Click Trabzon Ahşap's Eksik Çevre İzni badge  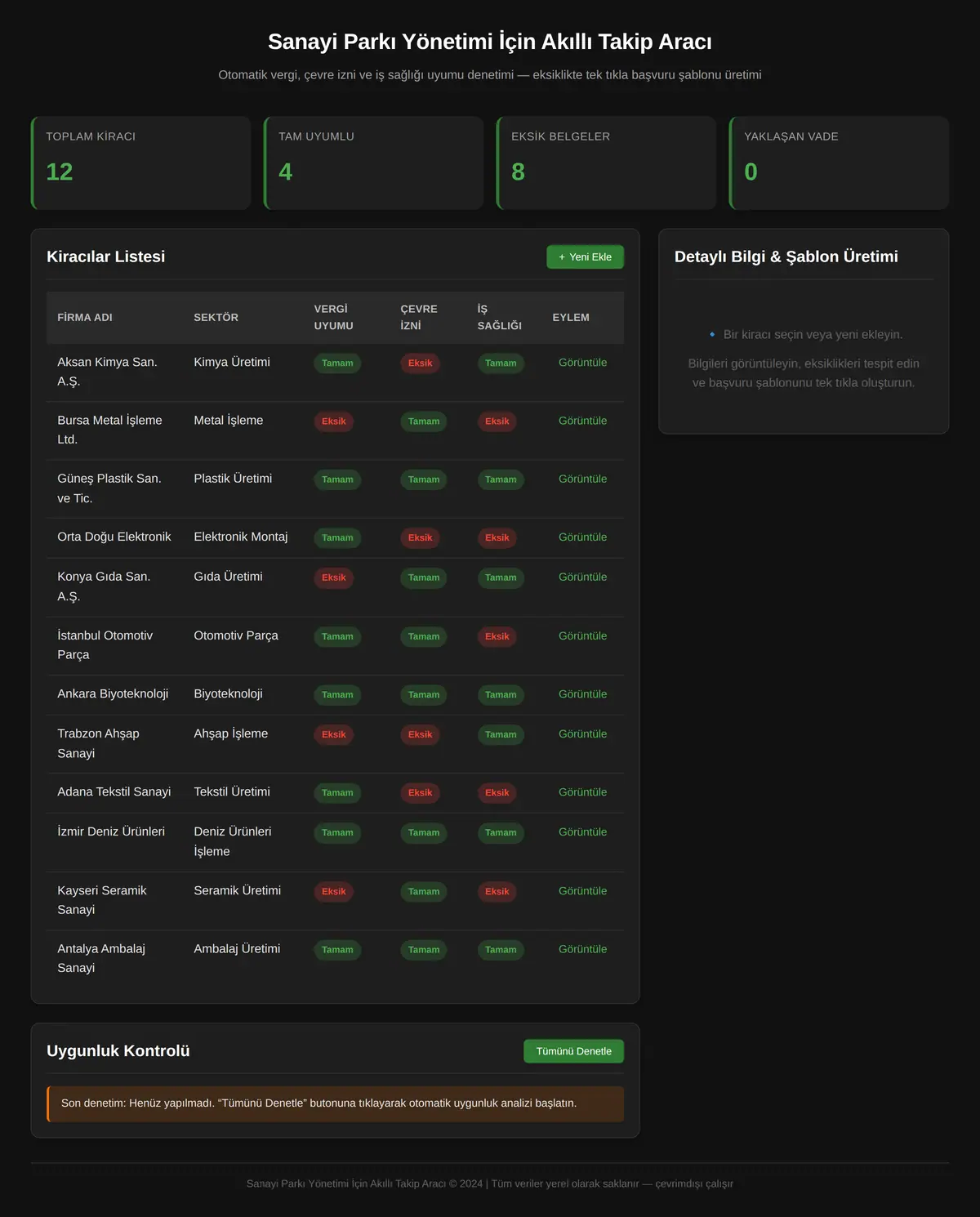click(421, 734)
